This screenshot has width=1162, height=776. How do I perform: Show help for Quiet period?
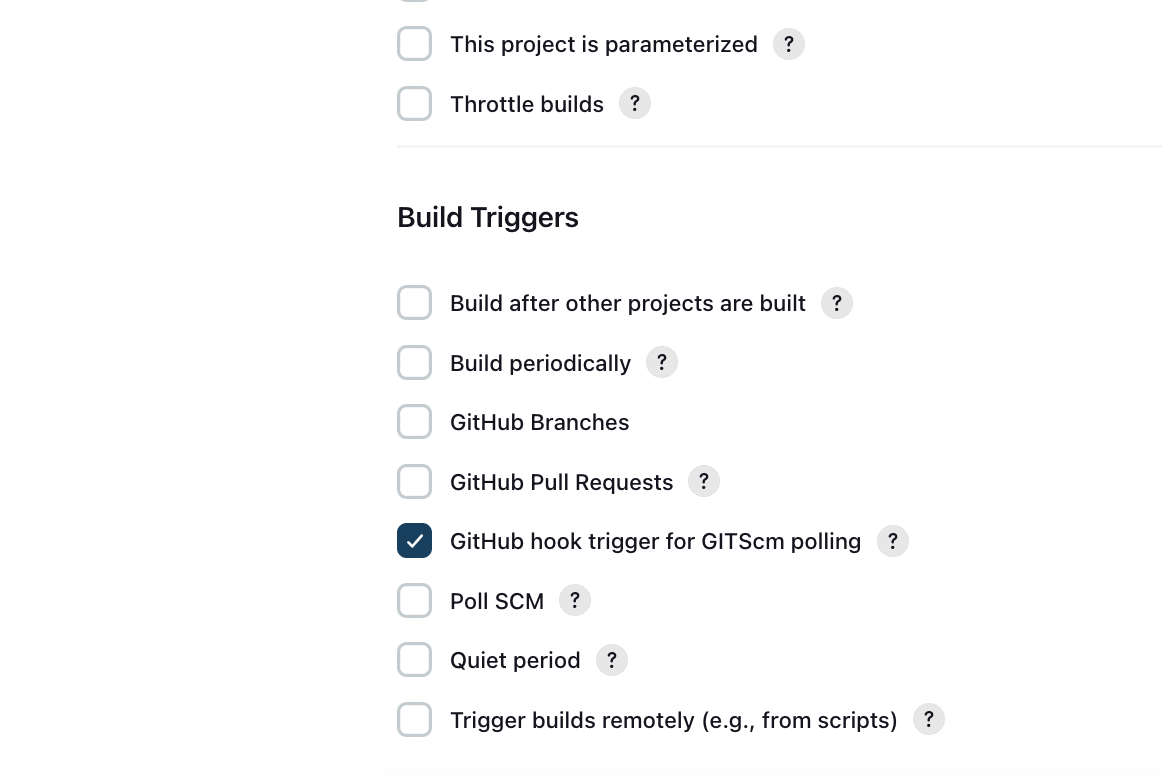pyautogui.click(x=611, y=660)
